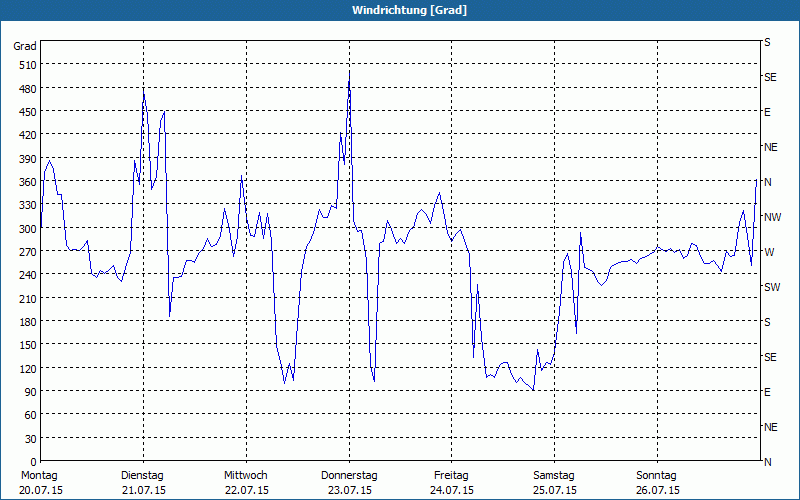This screenshot has width=800, height=500.
Task: Click the 'E' compass label level with 450
Action: click(x=767, y=112)
